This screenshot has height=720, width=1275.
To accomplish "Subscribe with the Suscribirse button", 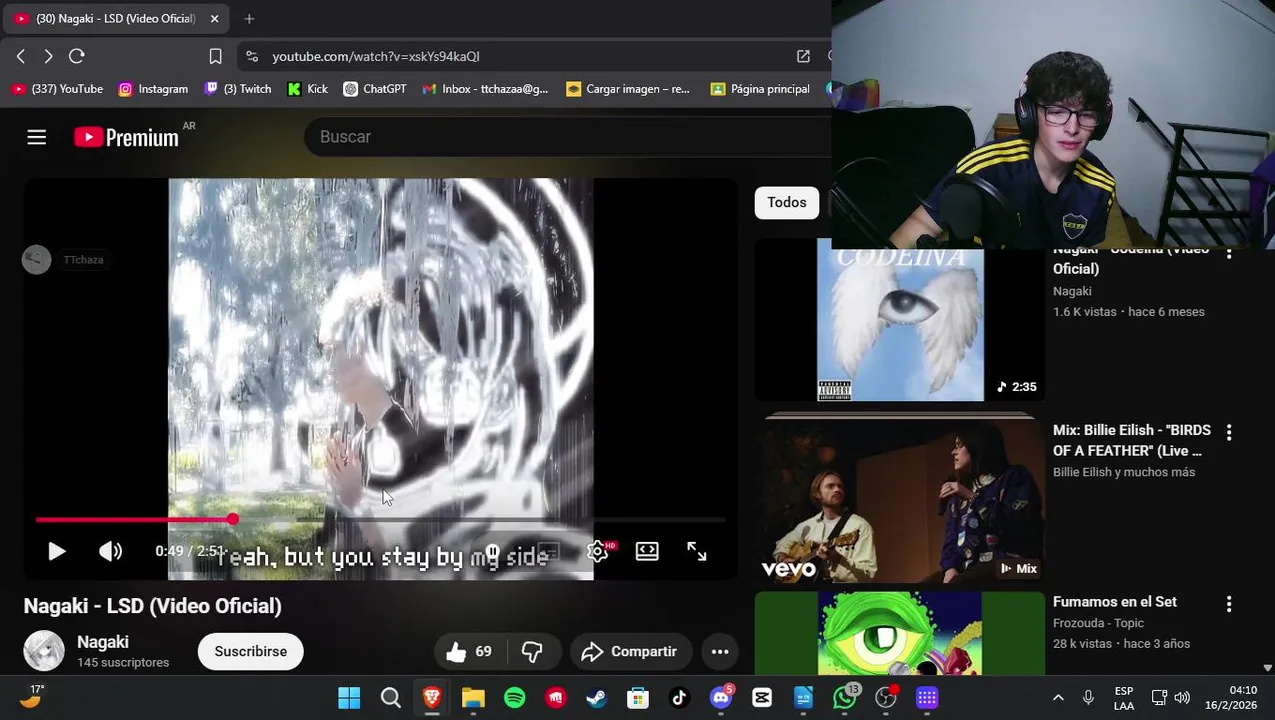I will coord(250,652).
